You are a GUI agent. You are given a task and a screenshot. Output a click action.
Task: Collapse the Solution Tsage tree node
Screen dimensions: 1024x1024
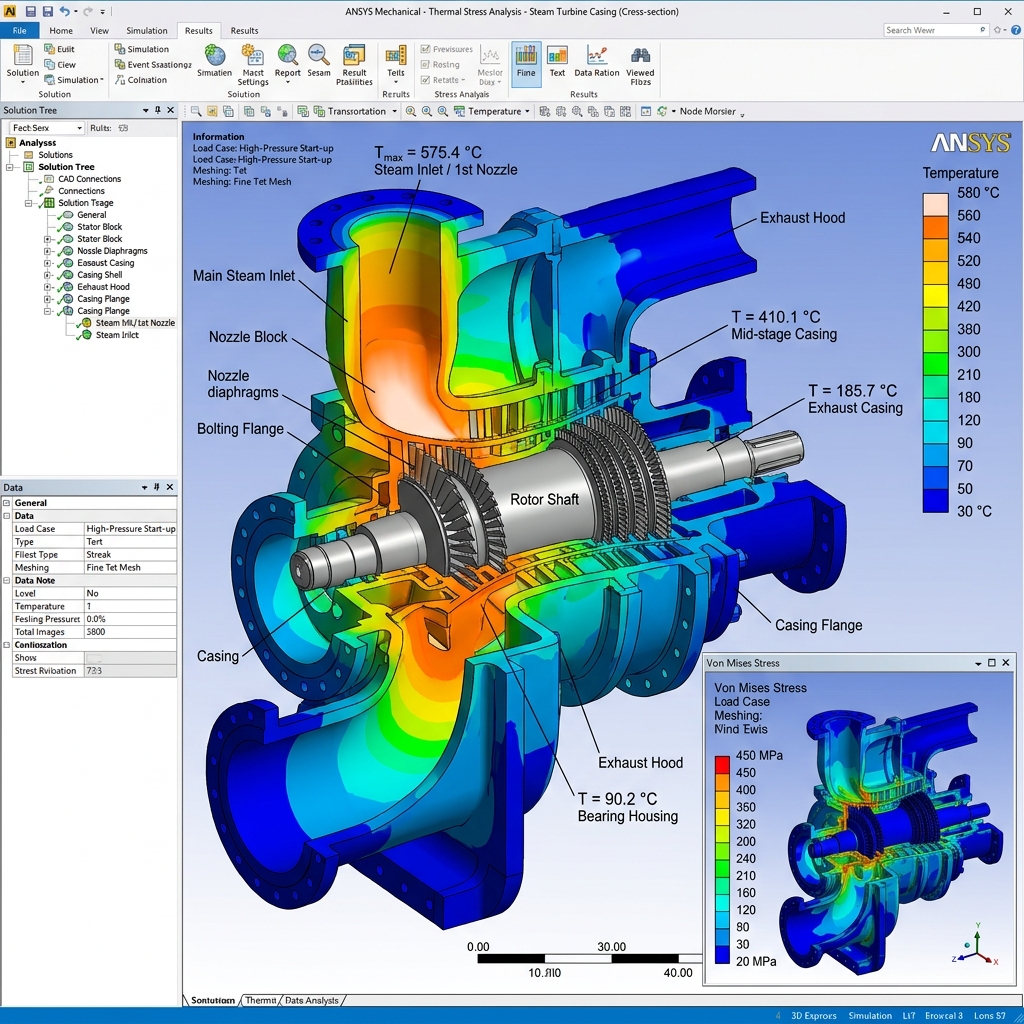click(28, 203)
